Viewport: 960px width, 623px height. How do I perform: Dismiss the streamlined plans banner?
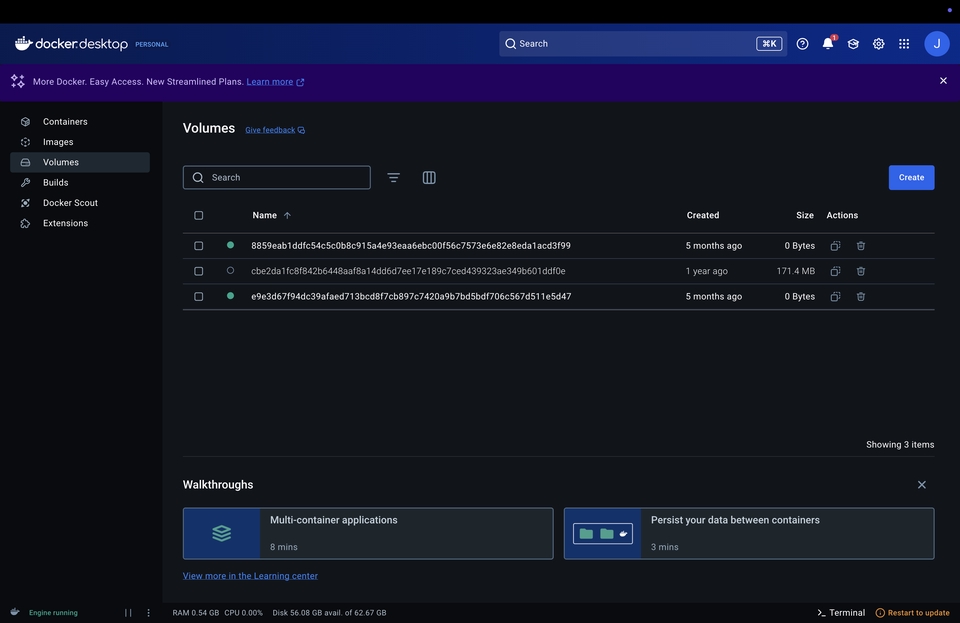(943, 81)
